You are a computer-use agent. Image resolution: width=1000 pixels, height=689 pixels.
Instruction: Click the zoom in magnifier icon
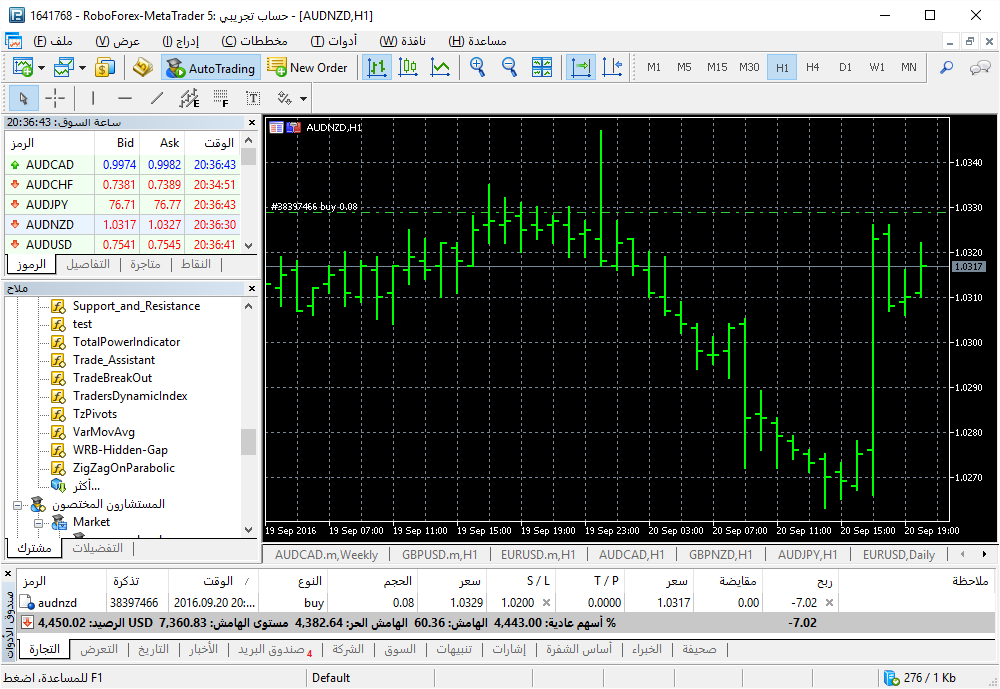click(x=477, y=67)
